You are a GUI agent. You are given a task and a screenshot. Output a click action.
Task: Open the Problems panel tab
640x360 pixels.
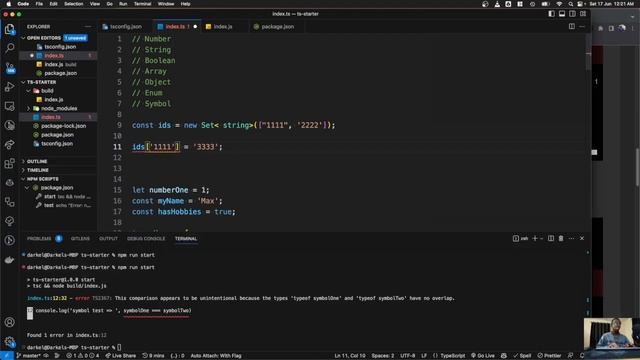point(39,239)
